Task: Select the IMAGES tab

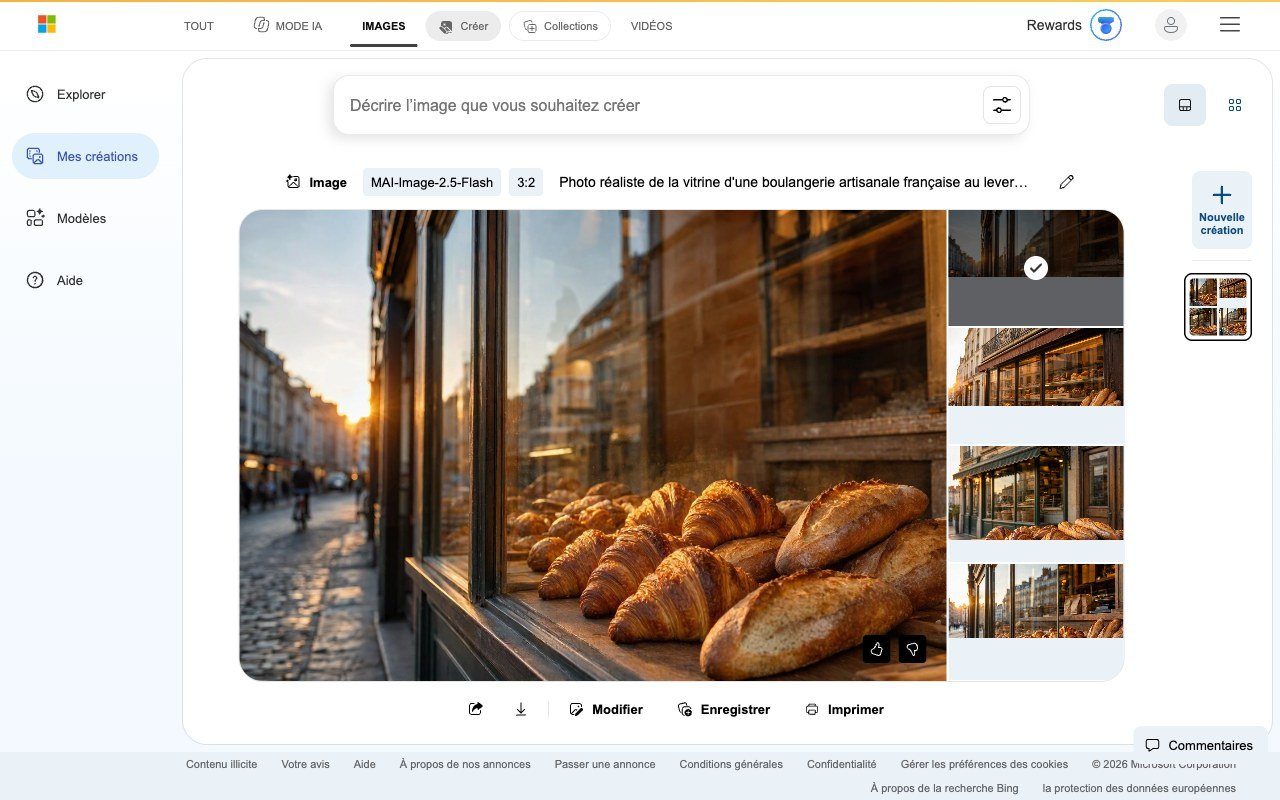Action: (x=384, y=26)
